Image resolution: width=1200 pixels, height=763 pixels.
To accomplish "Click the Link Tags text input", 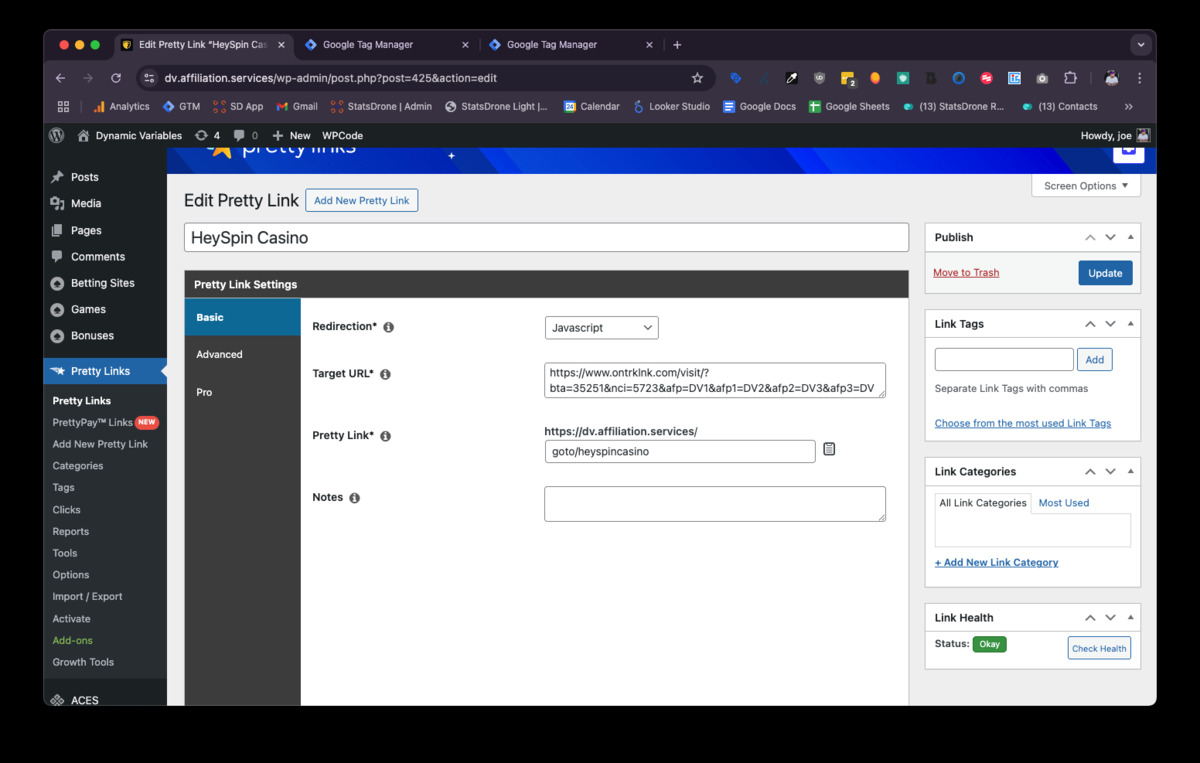I will click(x=1004, y=359).
